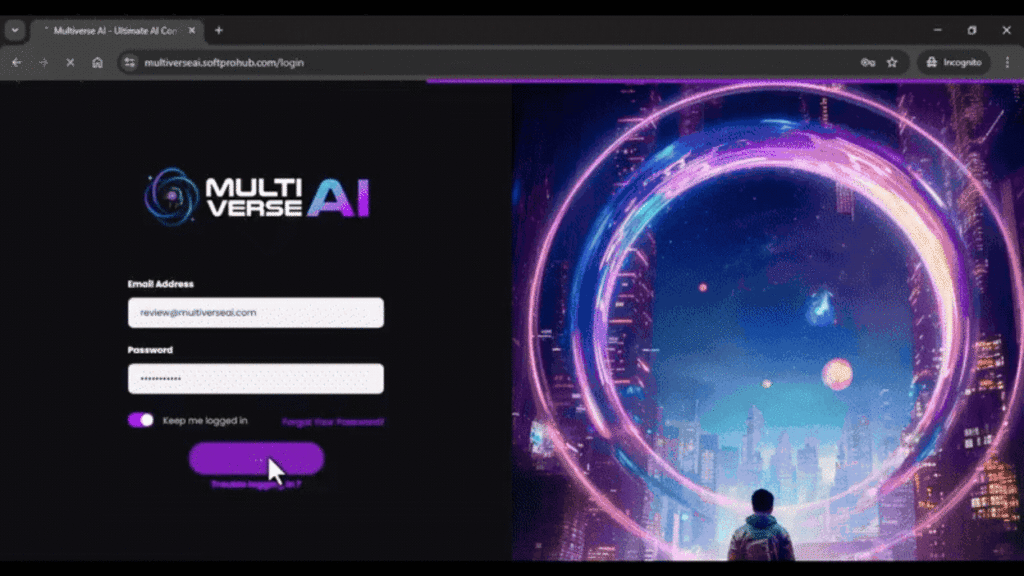Bookmark this page with the star icon
This screenshot has height=576, width=1024.
[x=892, y=62]
